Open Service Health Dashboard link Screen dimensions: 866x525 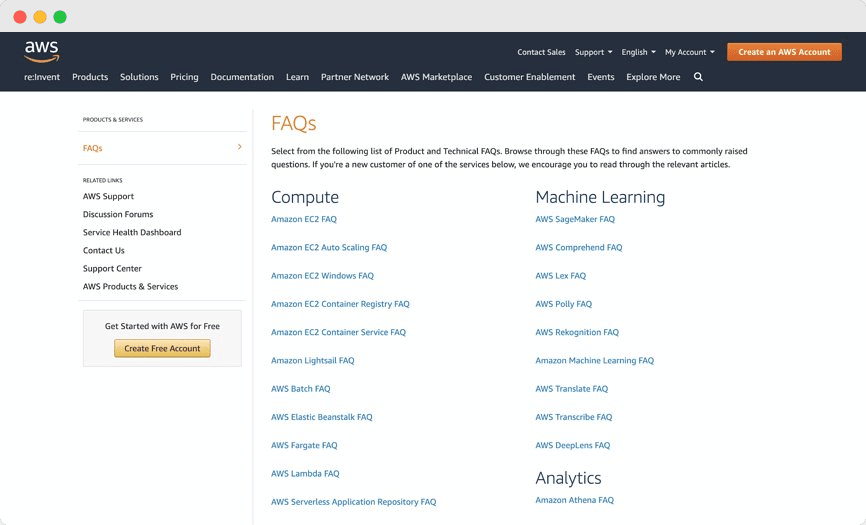click(132, 232)
